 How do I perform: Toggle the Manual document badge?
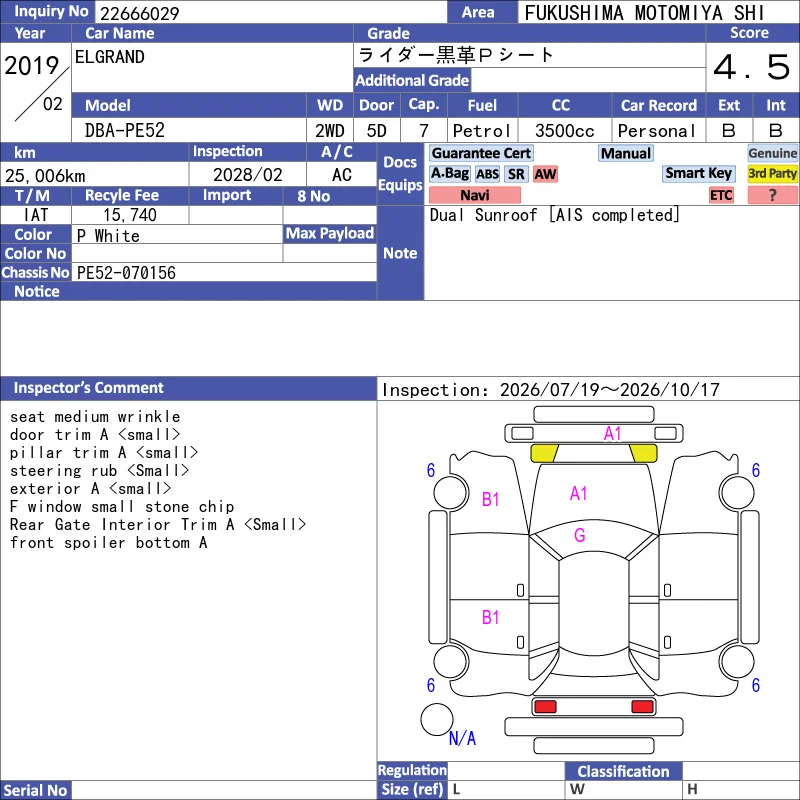626,153
